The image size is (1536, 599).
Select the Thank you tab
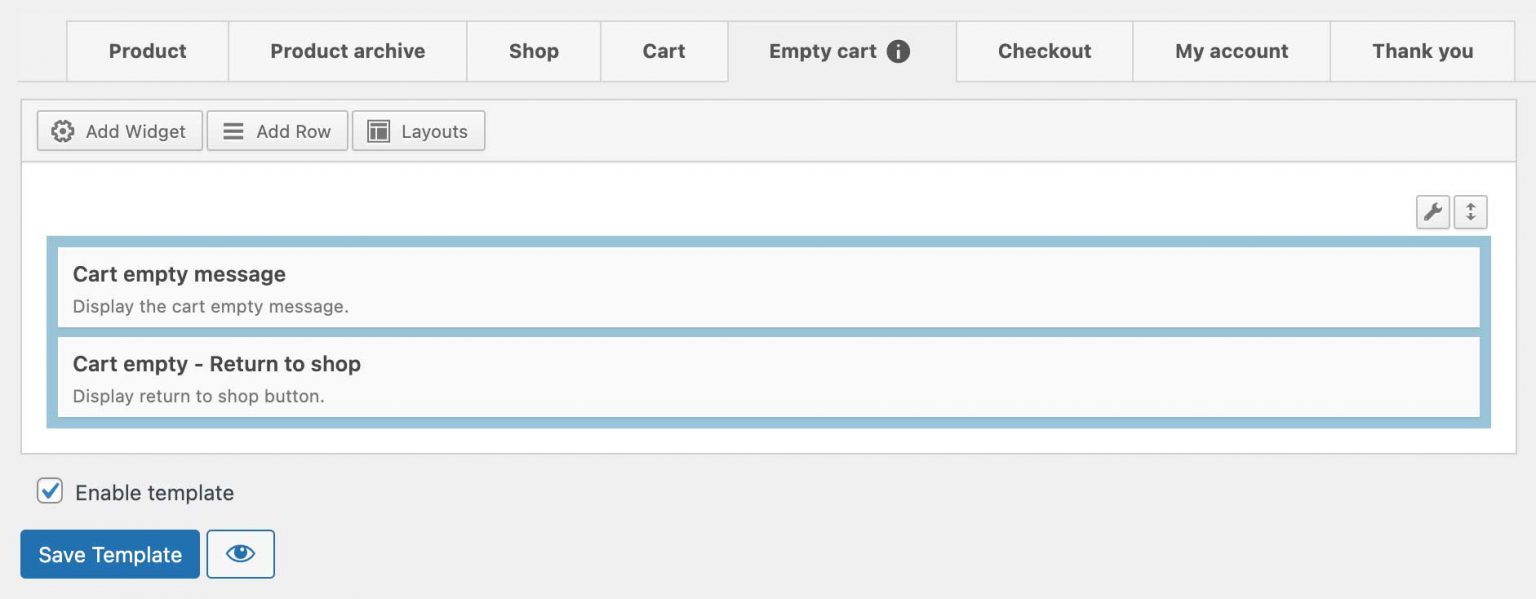[x=1421, y=51]
